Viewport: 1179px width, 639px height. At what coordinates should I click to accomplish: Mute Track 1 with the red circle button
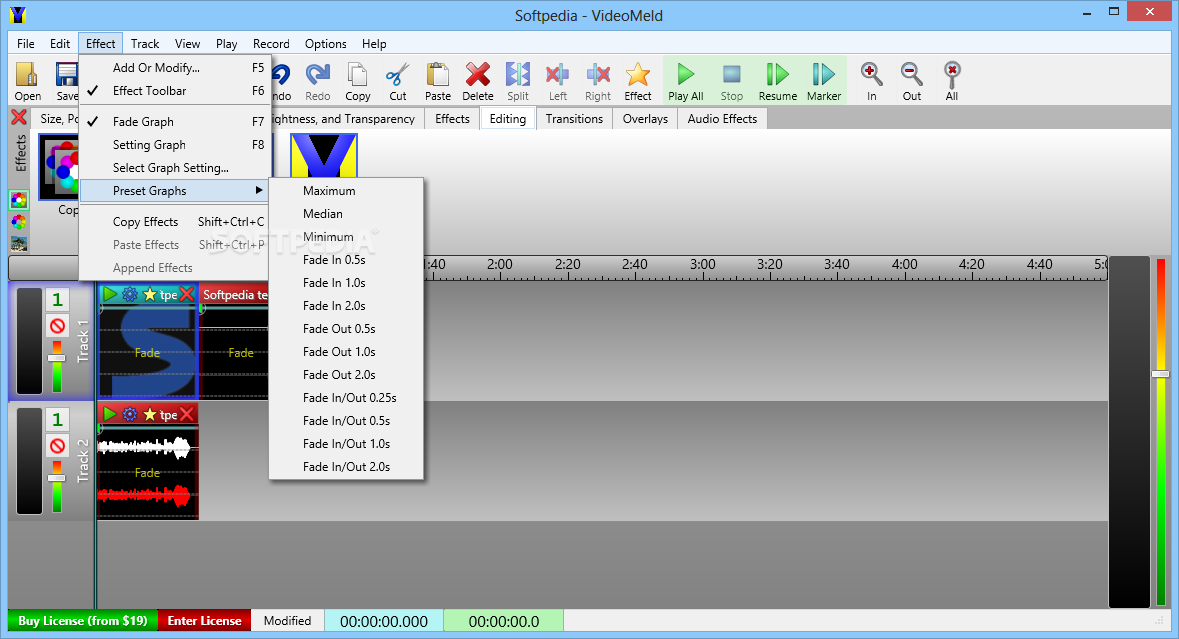click(x=57, y=326)
